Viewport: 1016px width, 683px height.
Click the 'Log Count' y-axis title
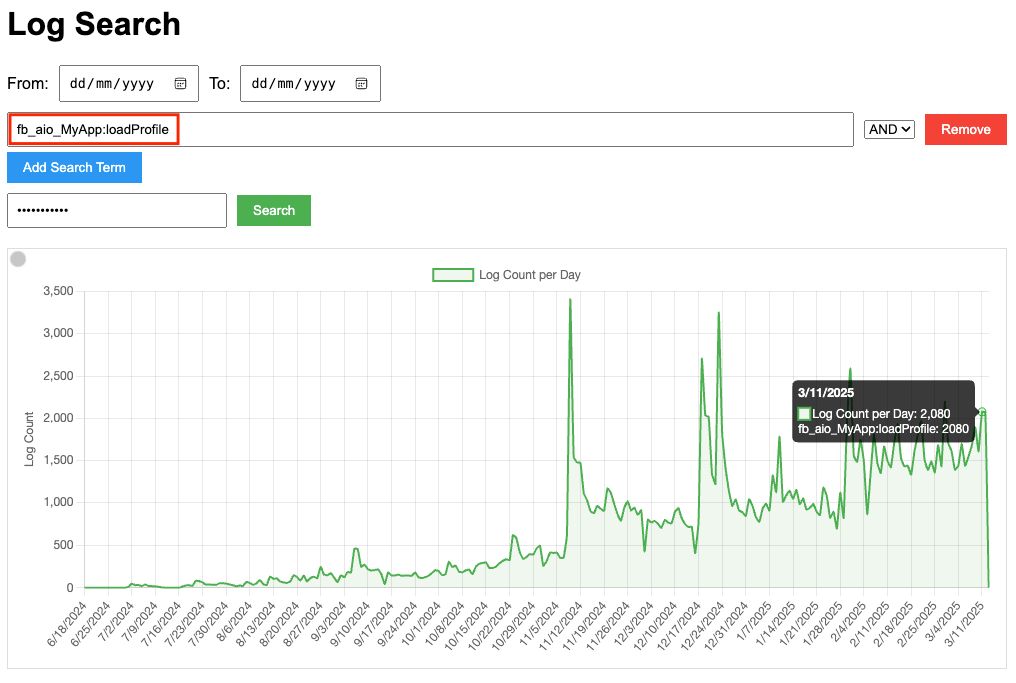point(29,439)
